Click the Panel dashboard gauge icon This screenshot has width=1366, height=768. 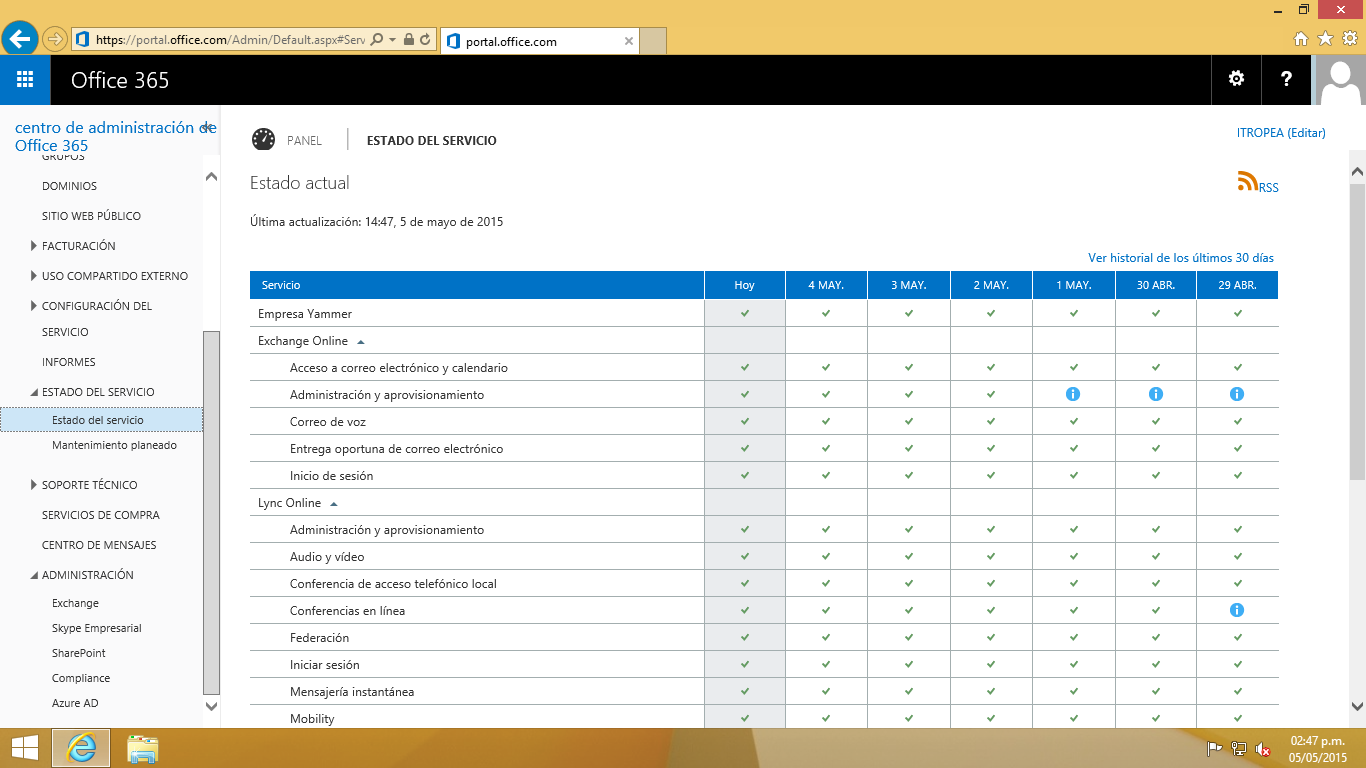[x=263, y=140]
